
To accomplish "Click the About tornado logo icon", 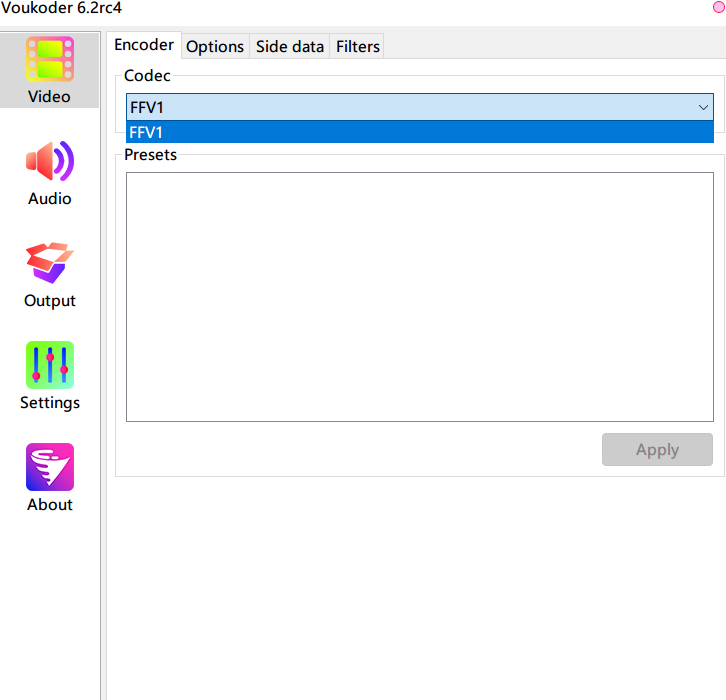I will click(50, 467).
